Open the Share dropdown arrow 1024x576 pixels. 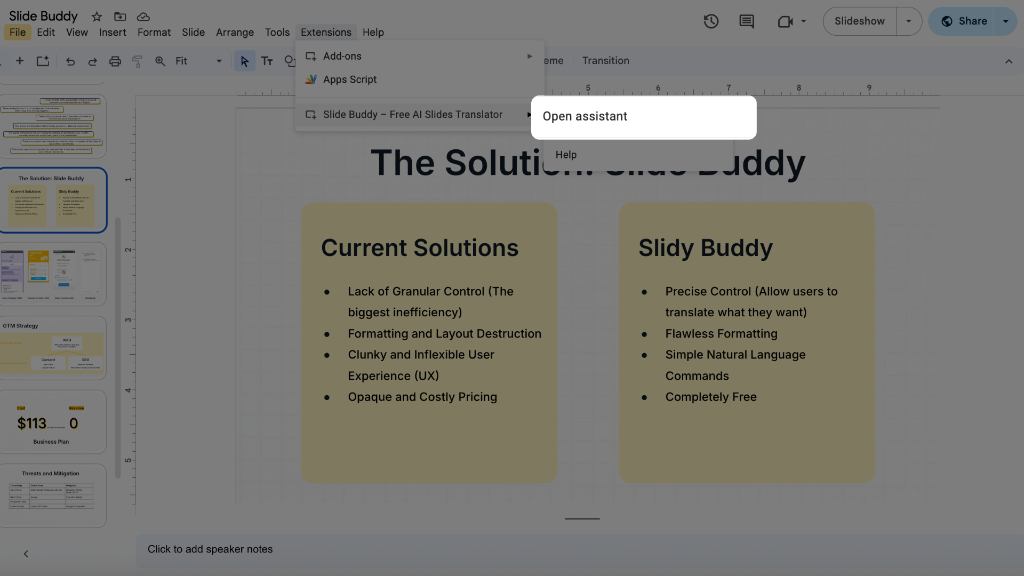coord(1002,20)
